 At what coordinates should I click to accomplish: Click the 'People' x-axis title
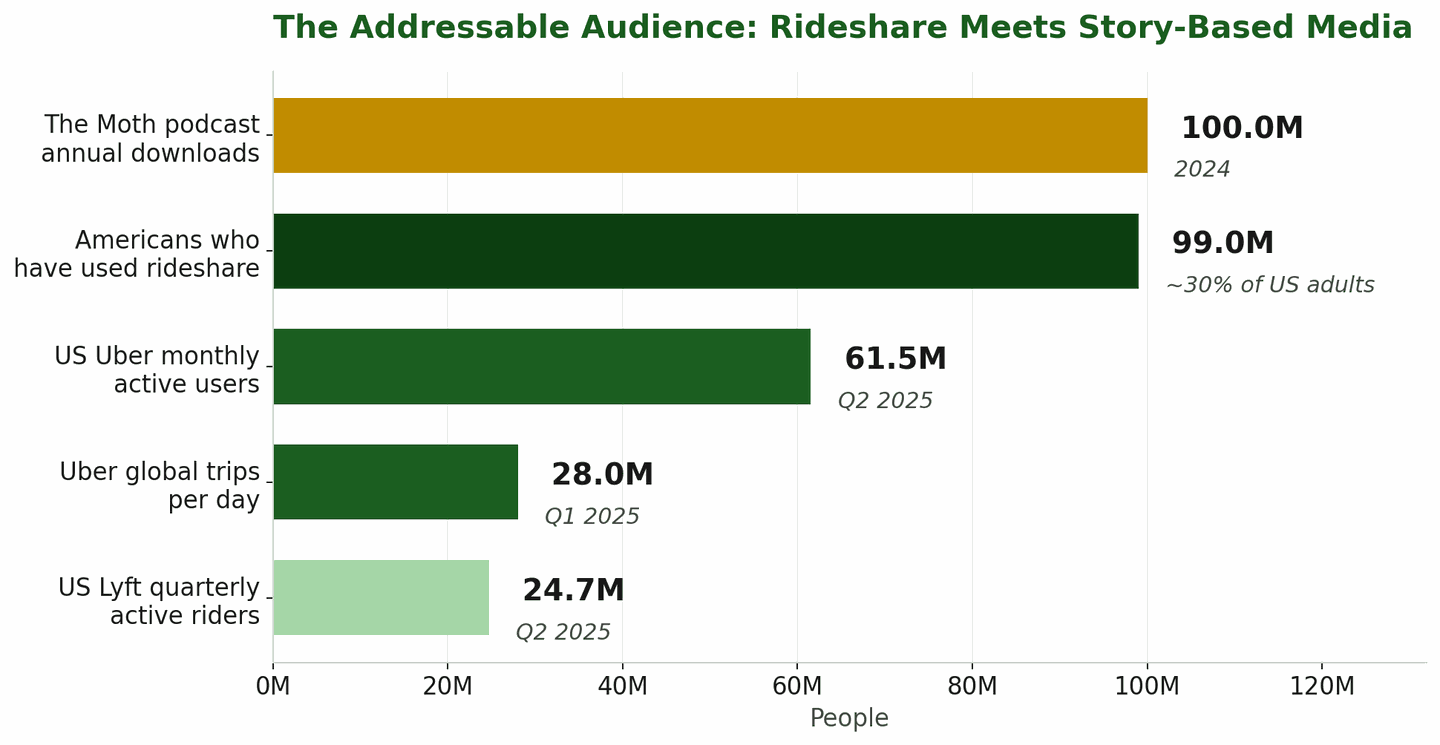849,719
